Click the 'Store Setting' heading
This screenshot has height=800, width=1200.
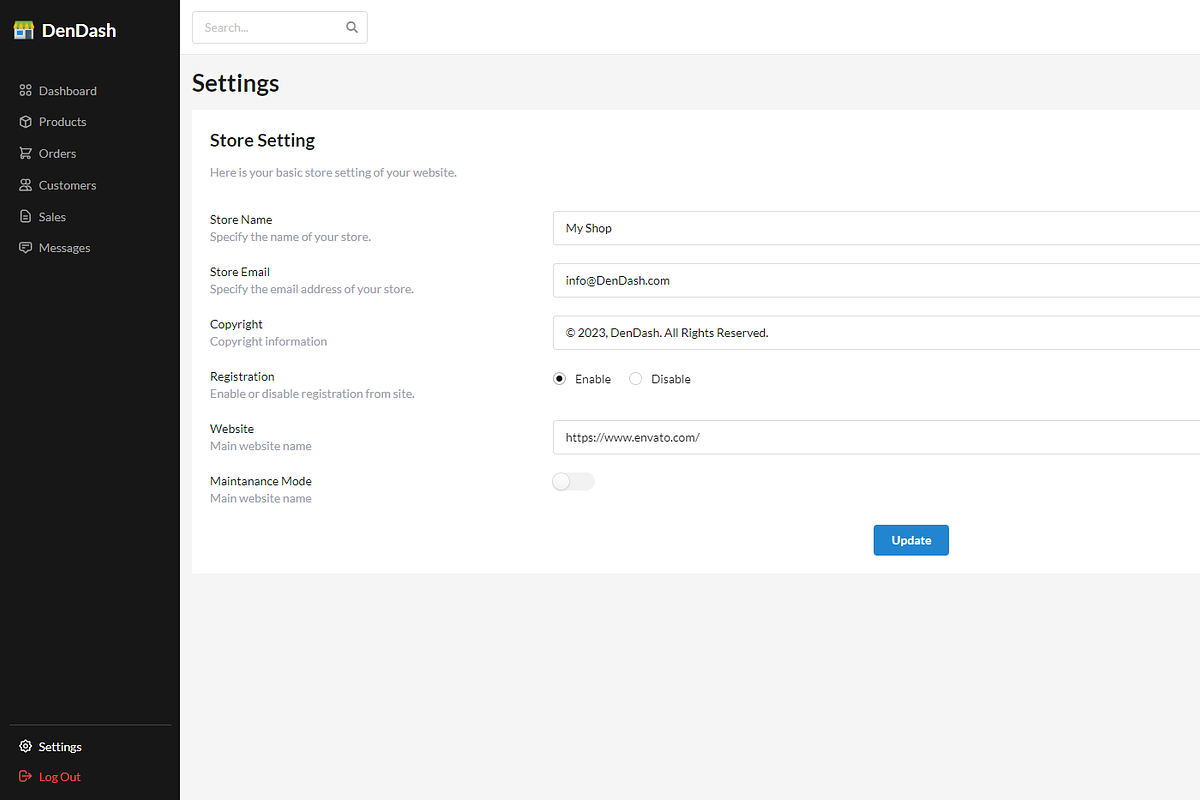point(262,141)
